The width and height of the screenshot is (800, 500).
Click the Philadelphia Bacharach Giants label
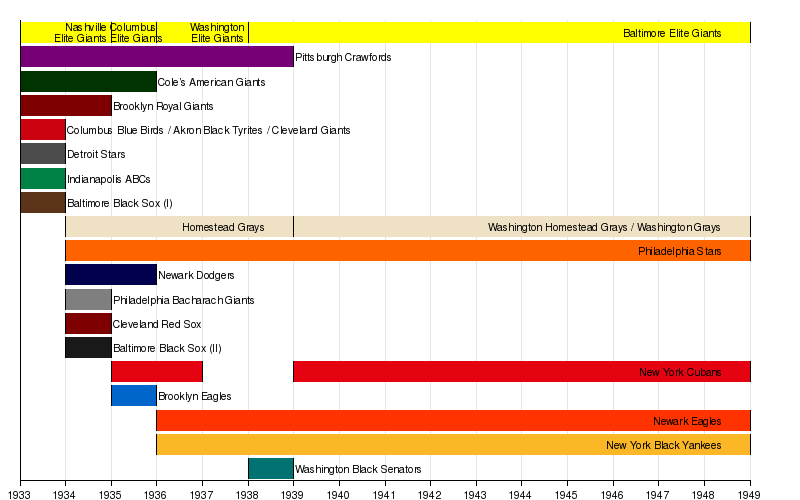coord(183,300)
